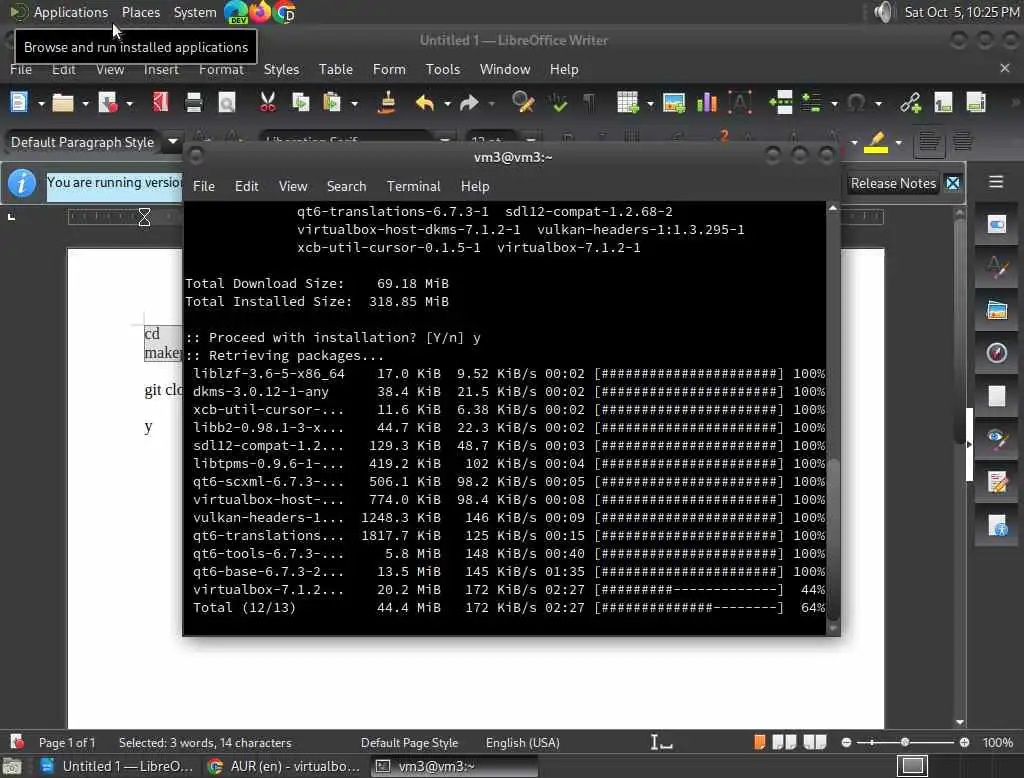Viewport: 1024px width, 778px height.
Task: Click the Insert Image icon
Action: (x=674, y=103)
